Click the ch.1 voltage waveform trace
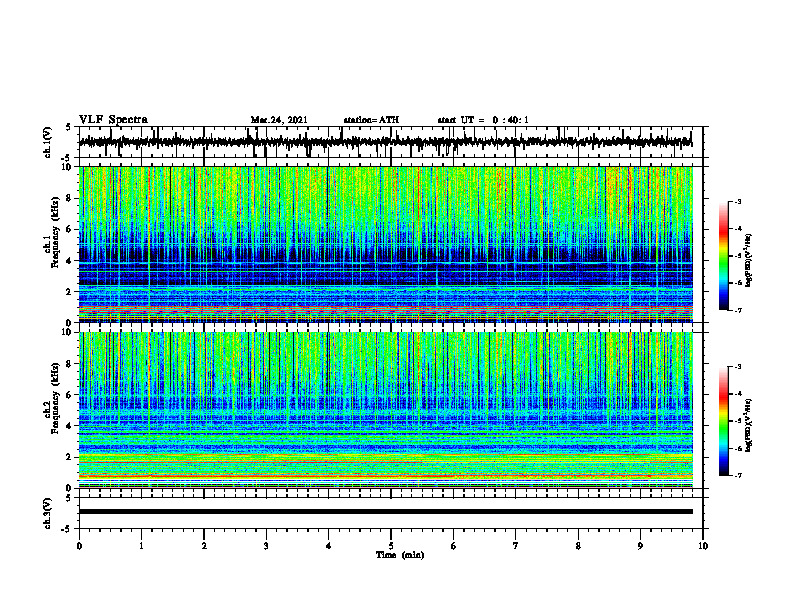 coord(385,142)
